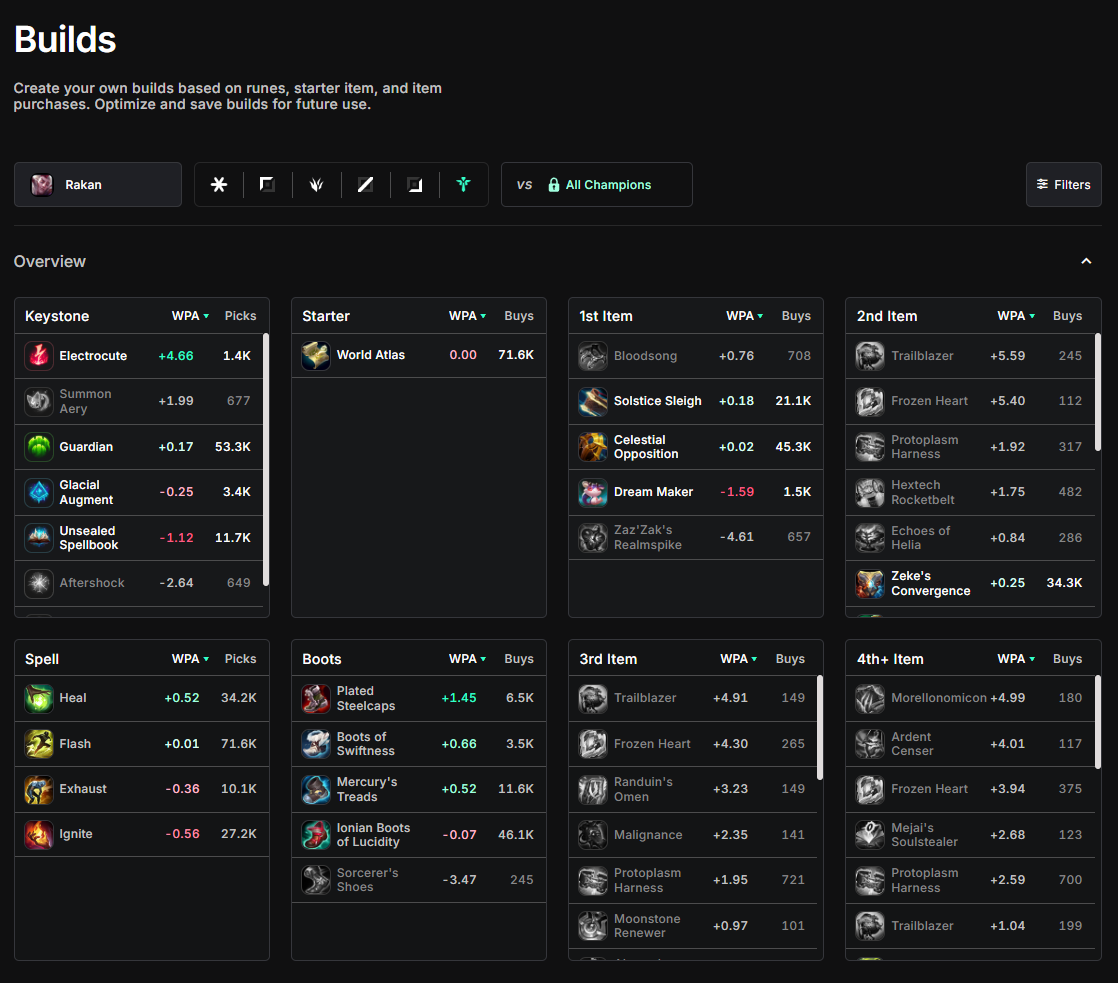Click the Celestial Opposition item icon

[x=593, y=447]
